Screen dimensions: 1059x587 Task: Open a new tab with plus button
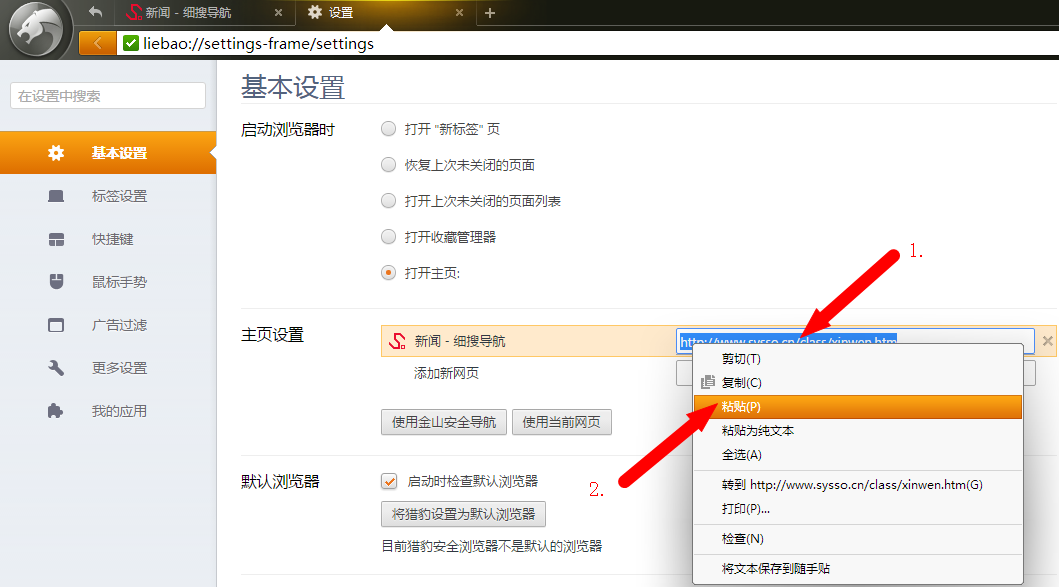(x=490, y=13)
